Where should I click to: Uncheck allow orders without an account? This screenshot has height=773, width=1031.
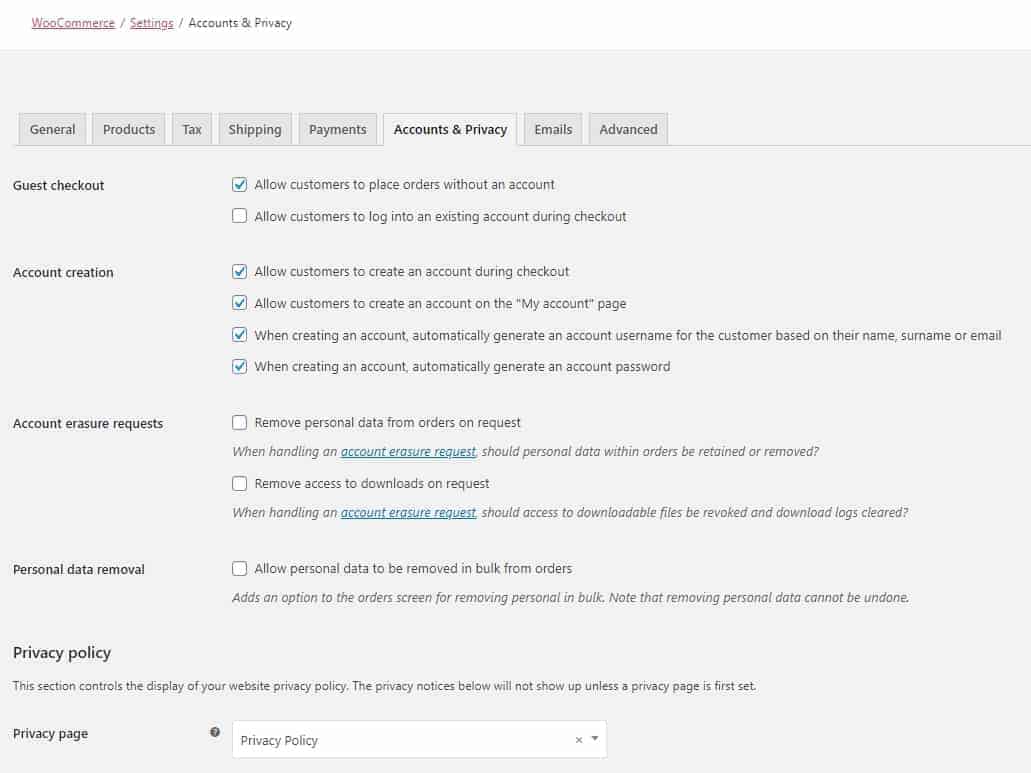[239, 185]
